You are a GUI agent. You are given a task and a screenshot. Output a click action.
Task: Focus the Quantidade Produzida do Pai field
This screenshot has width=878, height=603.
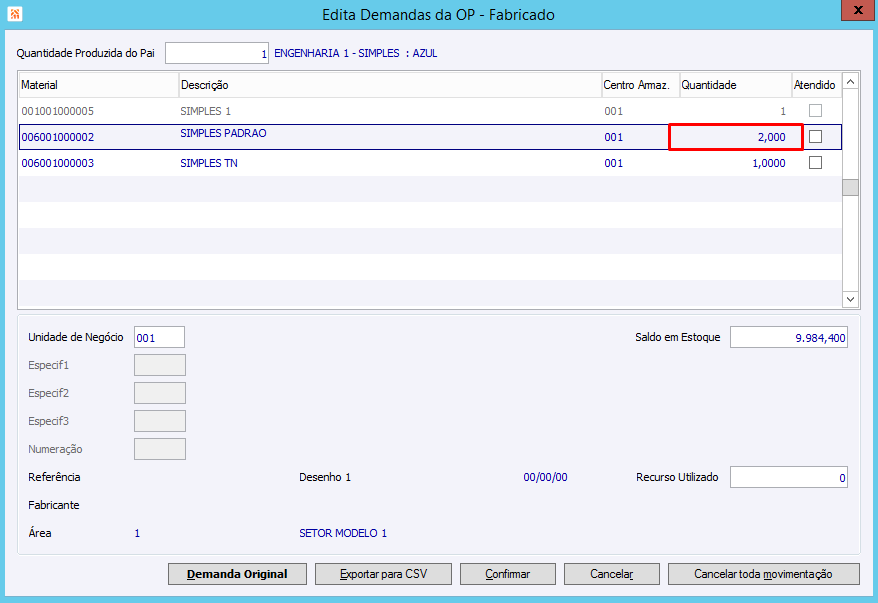pos(217,53)
